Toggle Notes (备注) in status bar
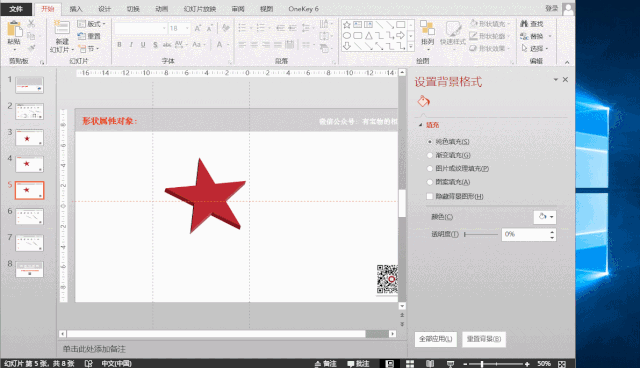The width and height of the screenshot is (640, 368). coord(325,364)
